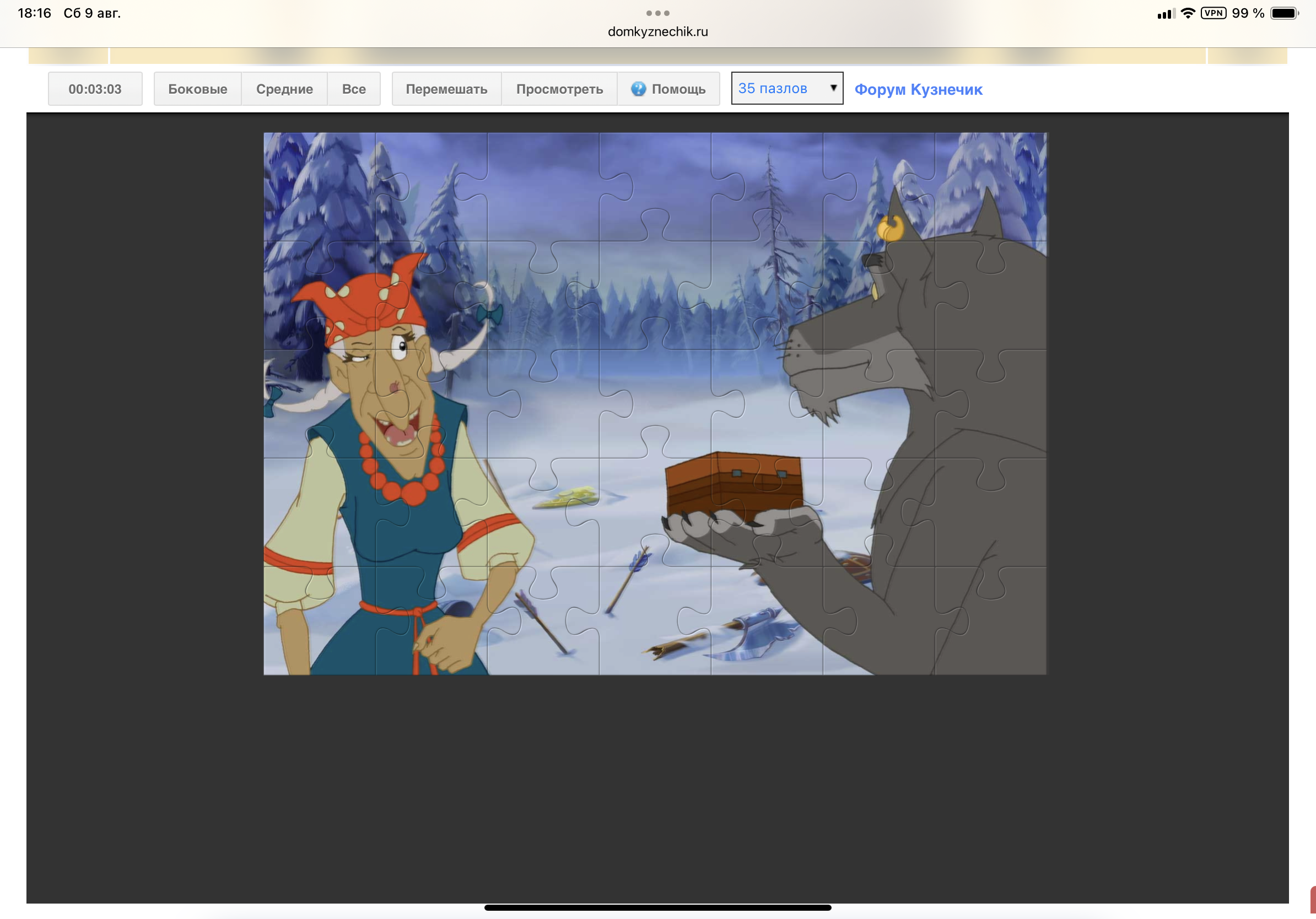Tap the battery icon in status bar
Image resolution: width=1316 pixels, height=919 pixels.
click(x=1285, y=13)
